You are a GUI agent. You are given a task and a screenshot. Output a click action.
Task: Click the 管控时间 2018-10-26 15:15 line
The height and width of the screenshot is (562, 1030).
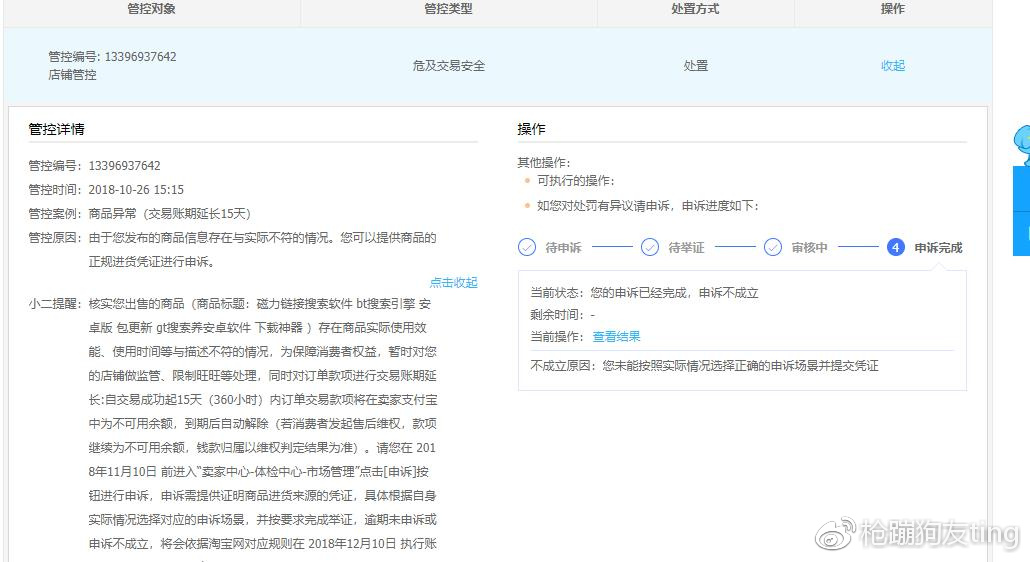click(x=106, y=190)
